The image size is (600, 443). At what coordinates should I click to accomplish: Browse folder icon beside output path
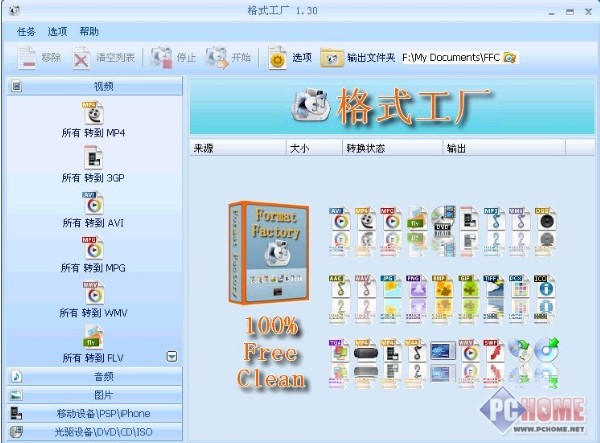pos(510,58)
